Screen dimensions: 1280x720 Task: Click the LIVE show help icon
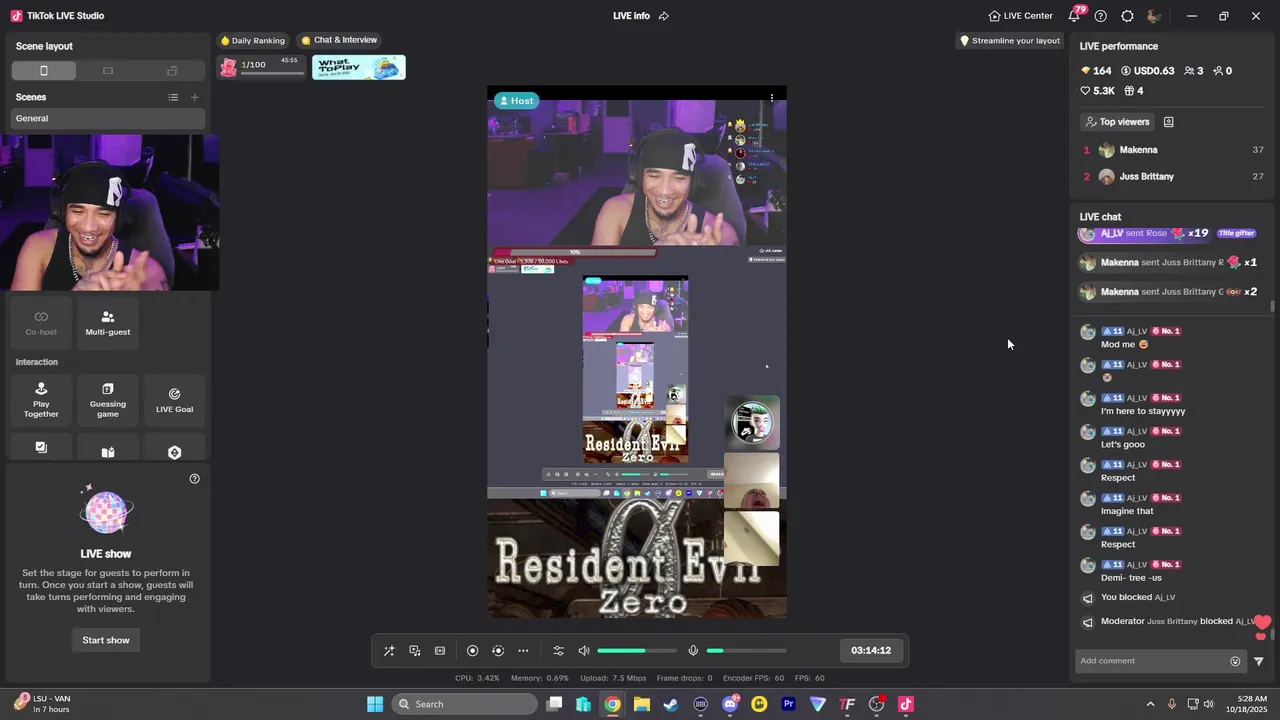coord(195,479)
